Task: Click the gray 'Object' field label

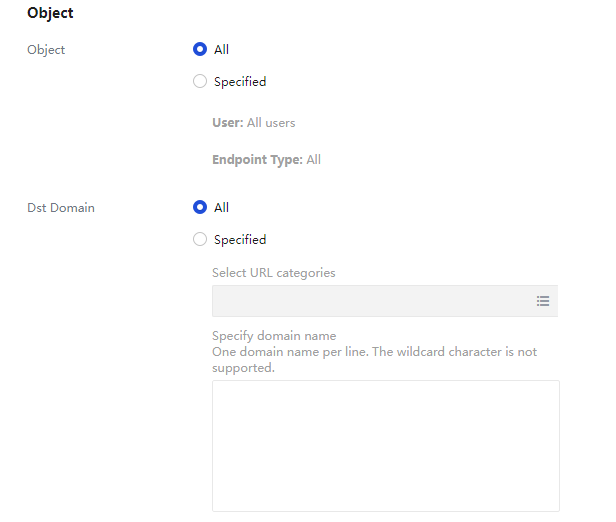Action: point(46,50)
